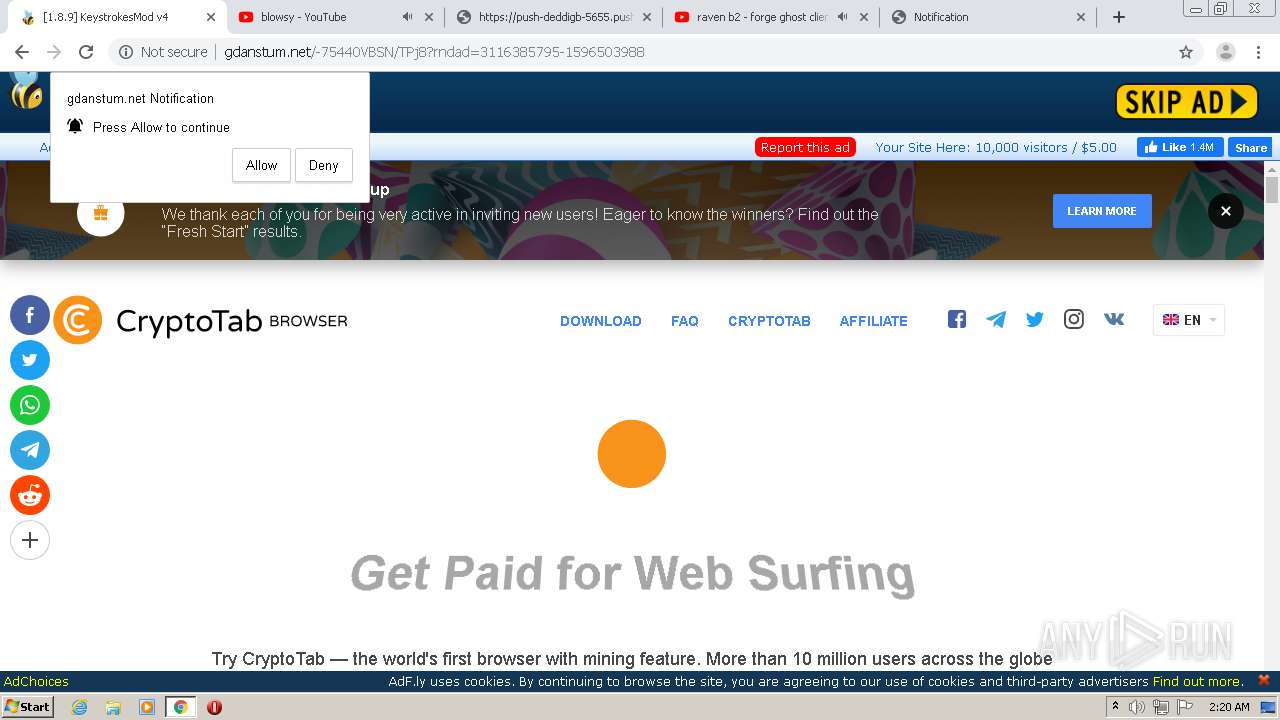Allow gdanstum.net notifications
This screenshot has width=1280, height=720.
point(261,165)
